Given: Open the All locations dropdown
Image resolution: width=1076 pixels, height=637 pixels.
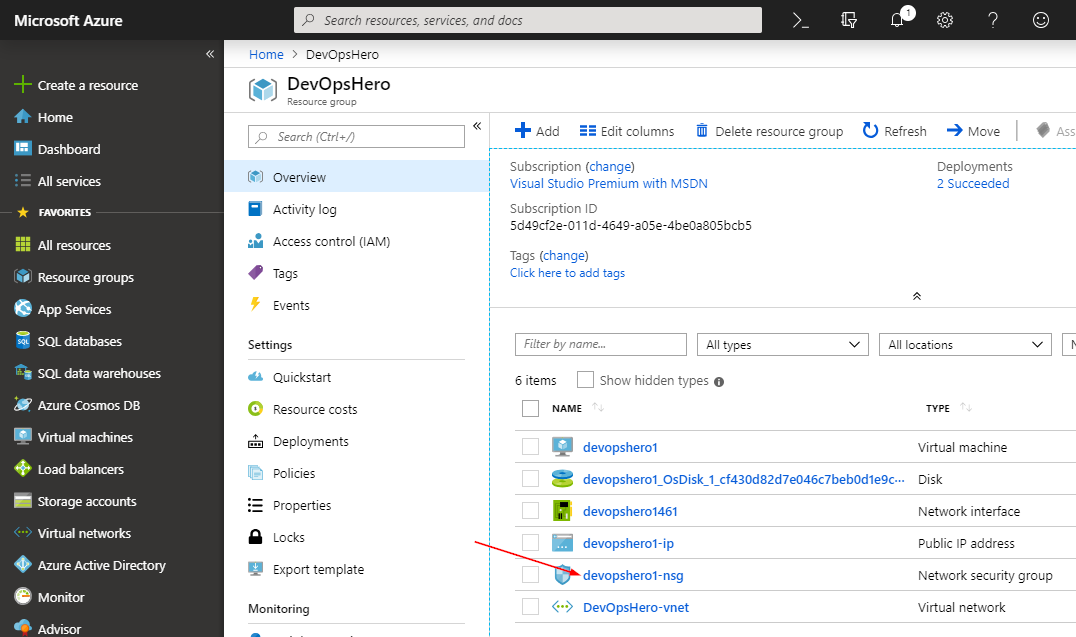Looking at the screenshot, I should pyautogui.click(x=965, y=345).
